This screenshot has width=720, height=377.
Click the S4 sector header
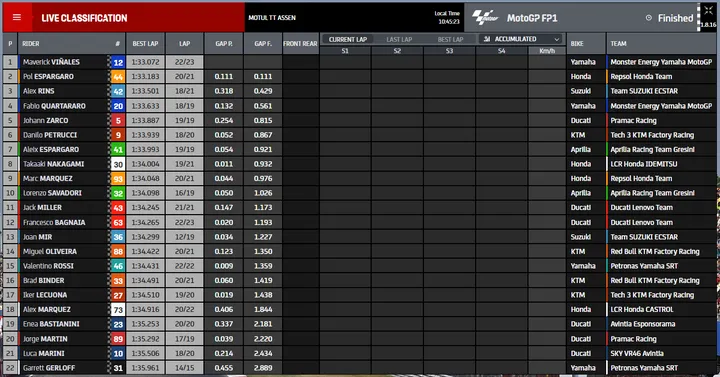click(x=501, y=51)
